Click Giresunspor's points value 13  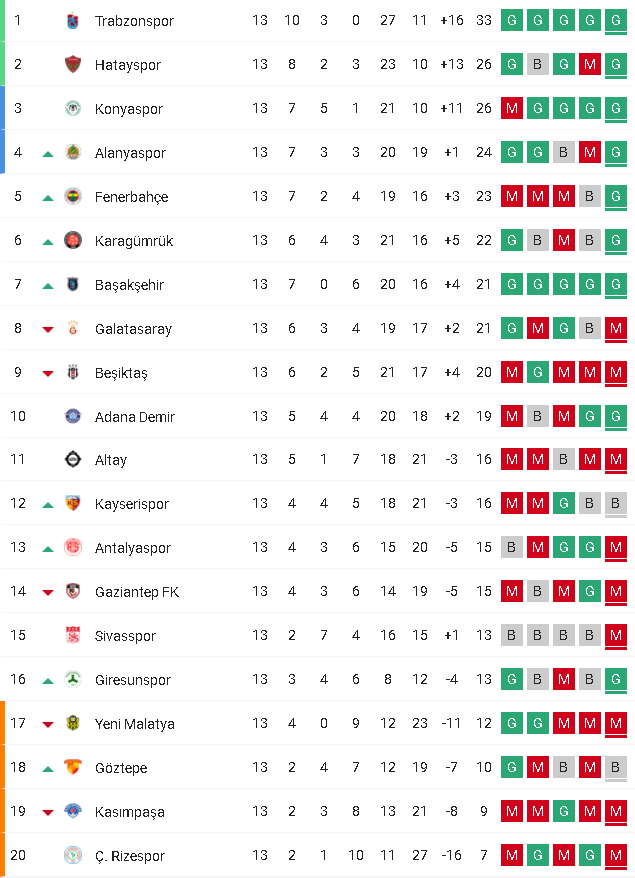(484, 680)
